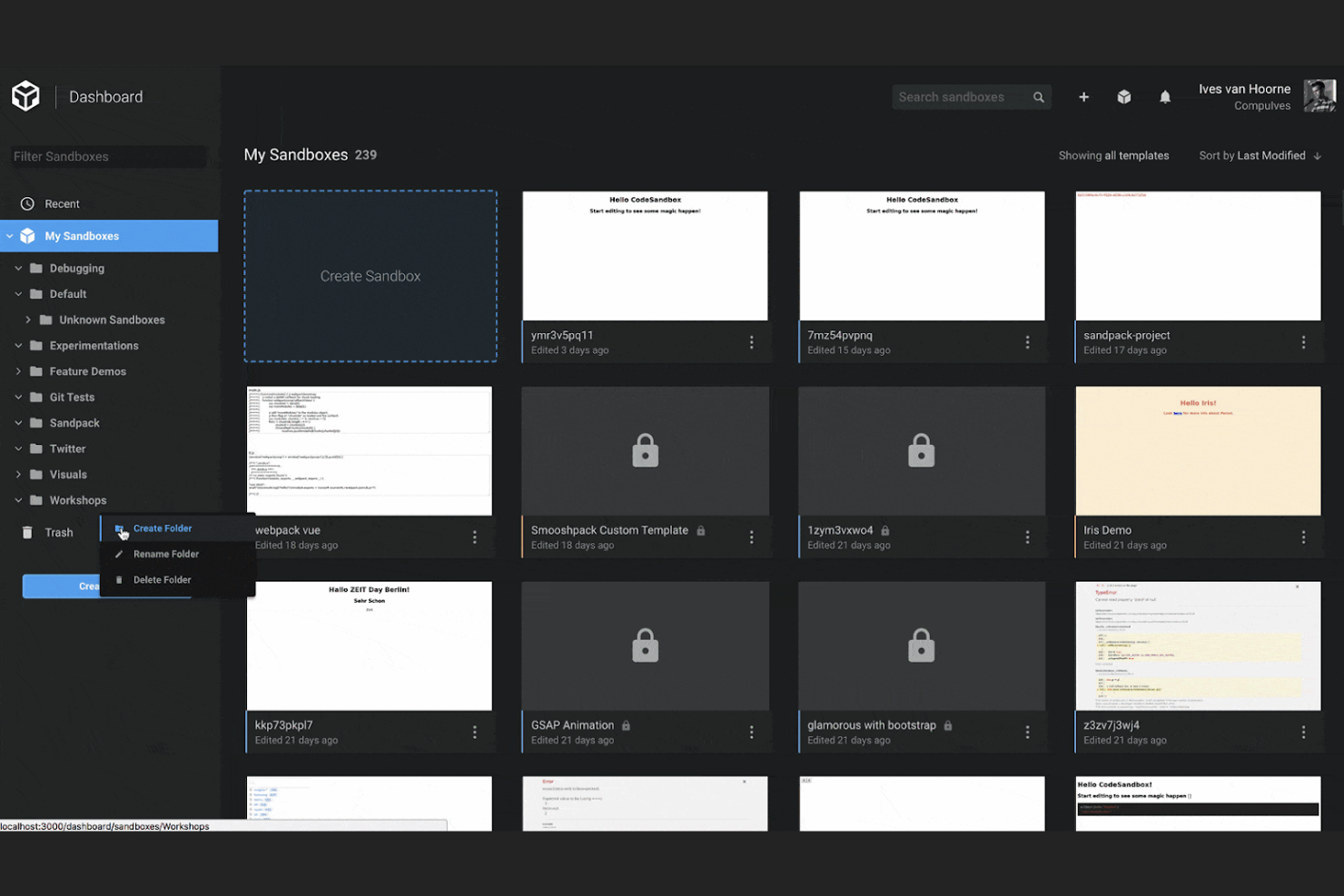The image size is (1344, 896).
Task: Open options menu for 1zym3vxwo4 sandbox
Action: [x=1027, y=537]
